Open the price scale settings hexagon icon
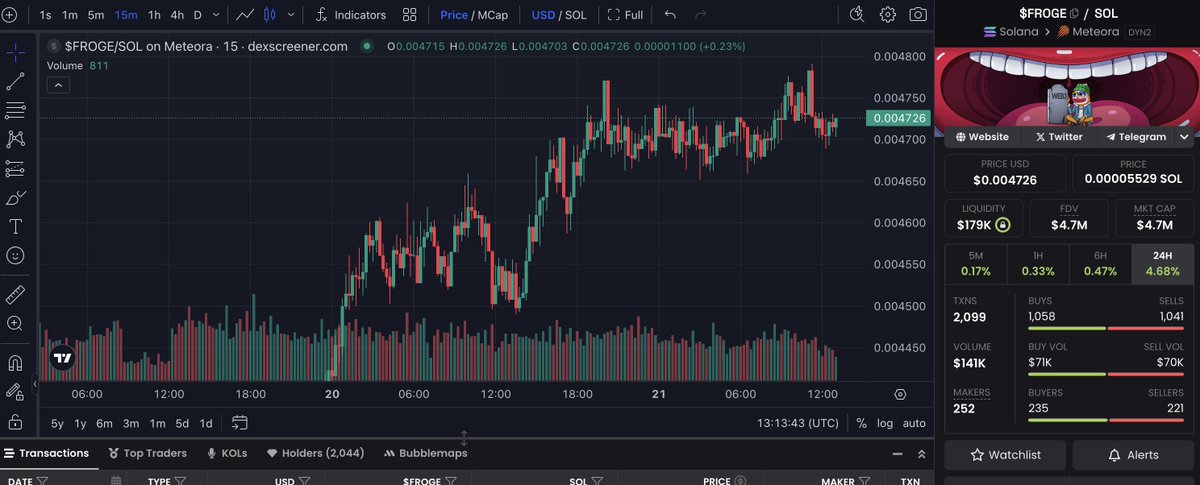Viewport: 1200px width, 485px height. point(900,395)
